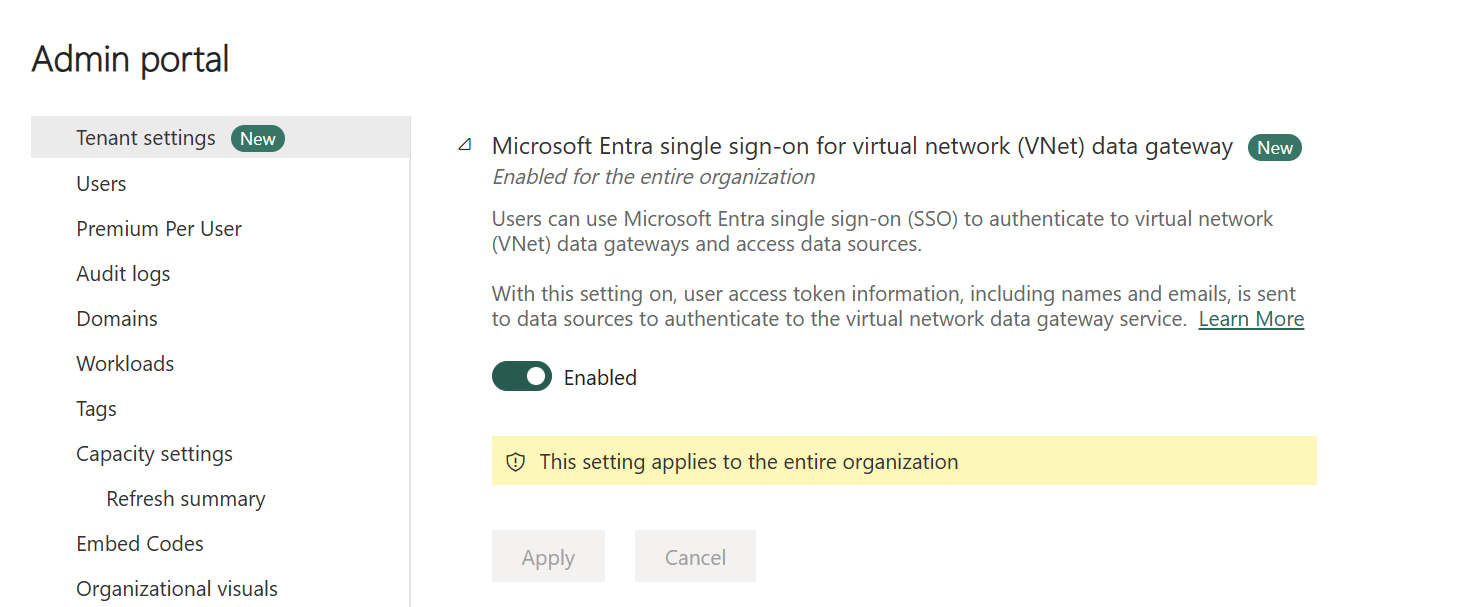Open the Learn More link
Screen dimensions: 1470x607
pyautogui.click(x=1251, y=319)
